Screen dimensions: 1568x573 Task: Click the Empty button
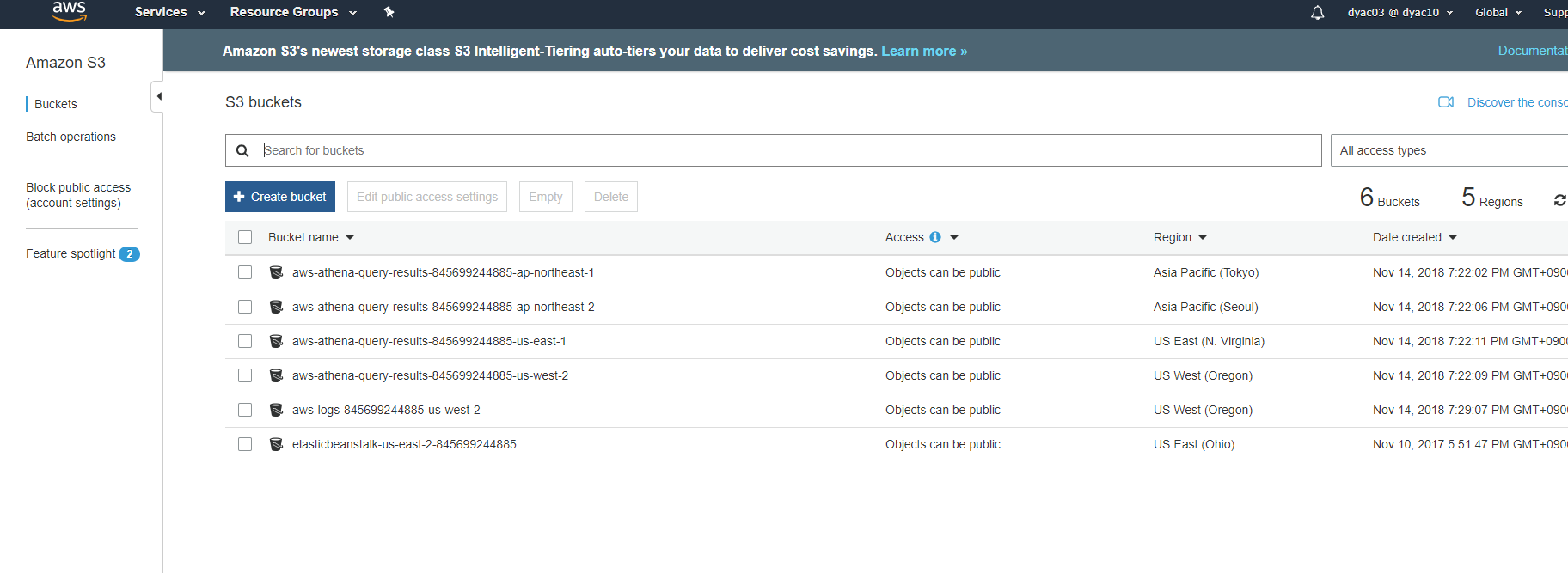(546, 197)
